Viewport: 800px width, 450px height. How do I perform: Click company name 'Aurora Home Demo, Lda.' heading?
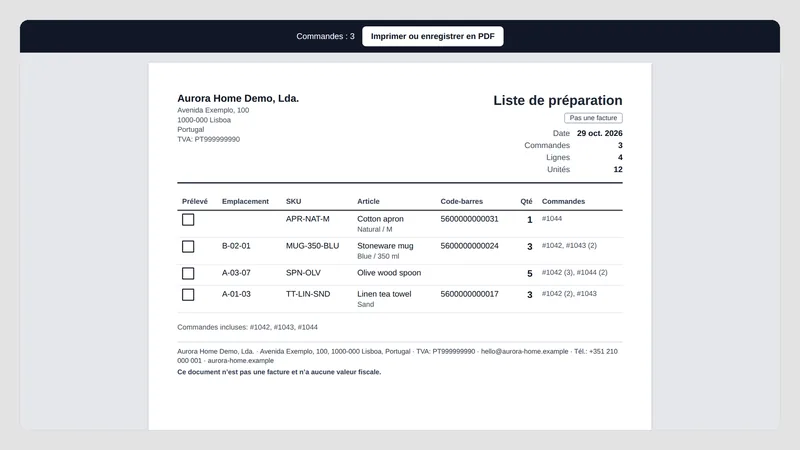click(x=238, y=98)
